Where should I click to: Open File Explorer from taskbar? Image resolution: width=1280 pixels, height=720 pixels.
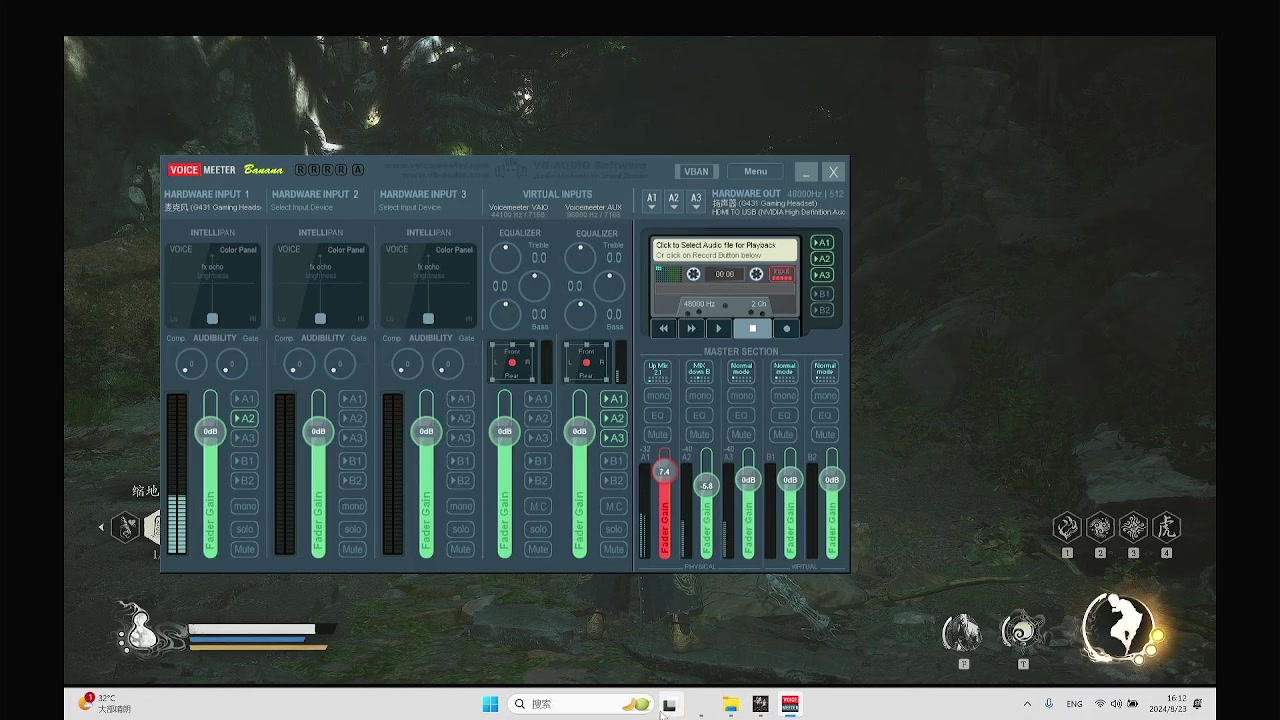pos(731,705)
